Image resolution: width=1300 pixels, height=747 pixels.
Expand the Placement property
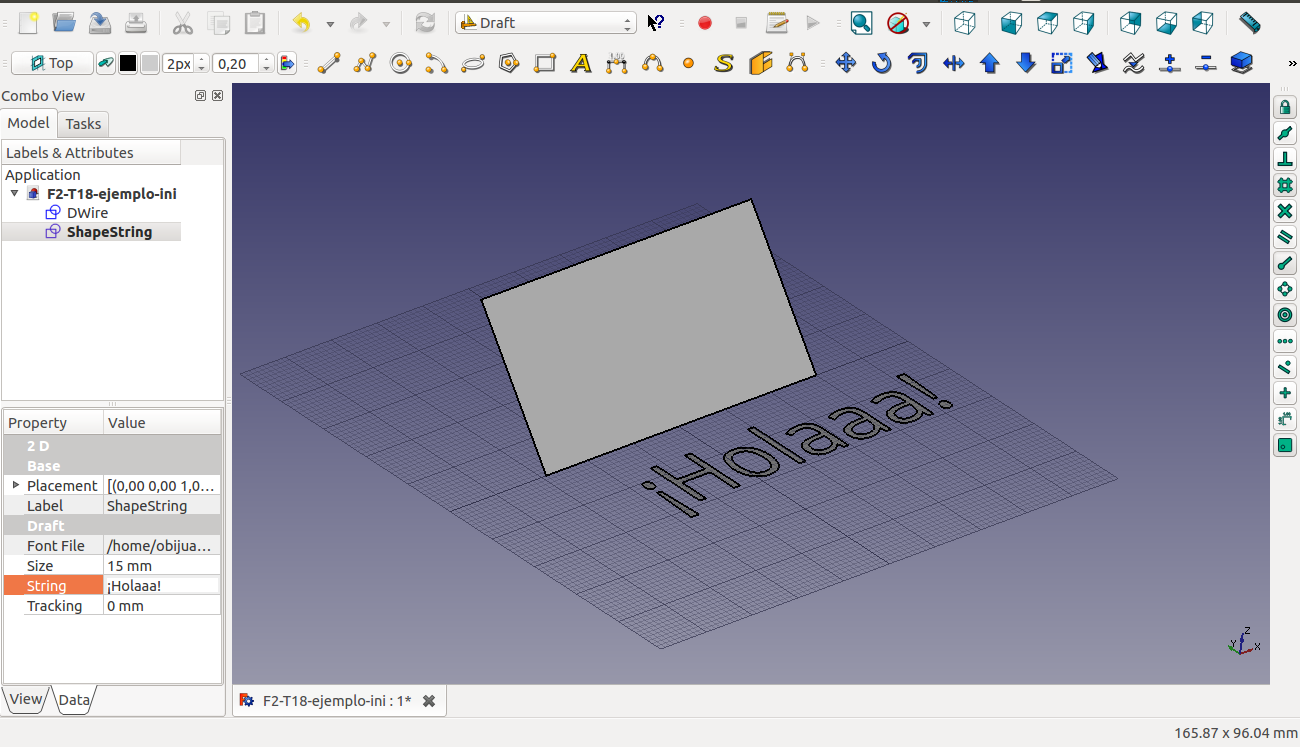(x=16, y=485)
